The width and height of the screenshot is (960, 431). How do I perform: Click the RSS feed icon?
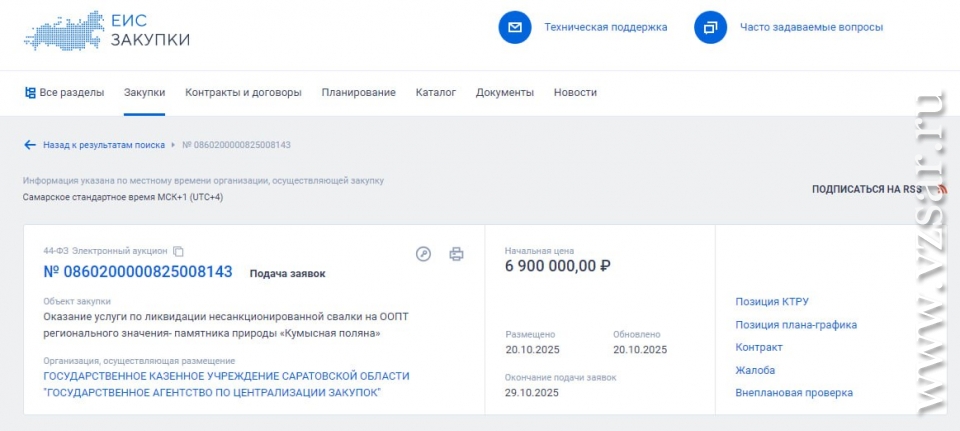coord(941,188)
